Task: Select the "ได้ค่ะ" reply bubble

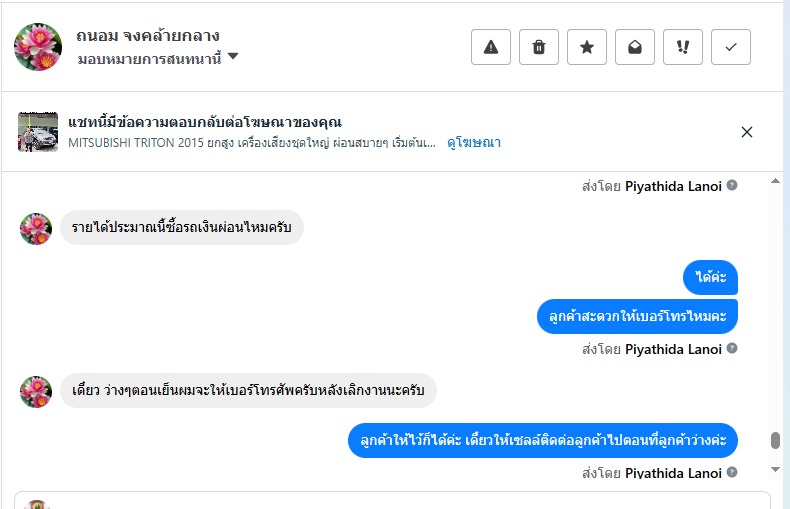Action: tap(710, 277)
